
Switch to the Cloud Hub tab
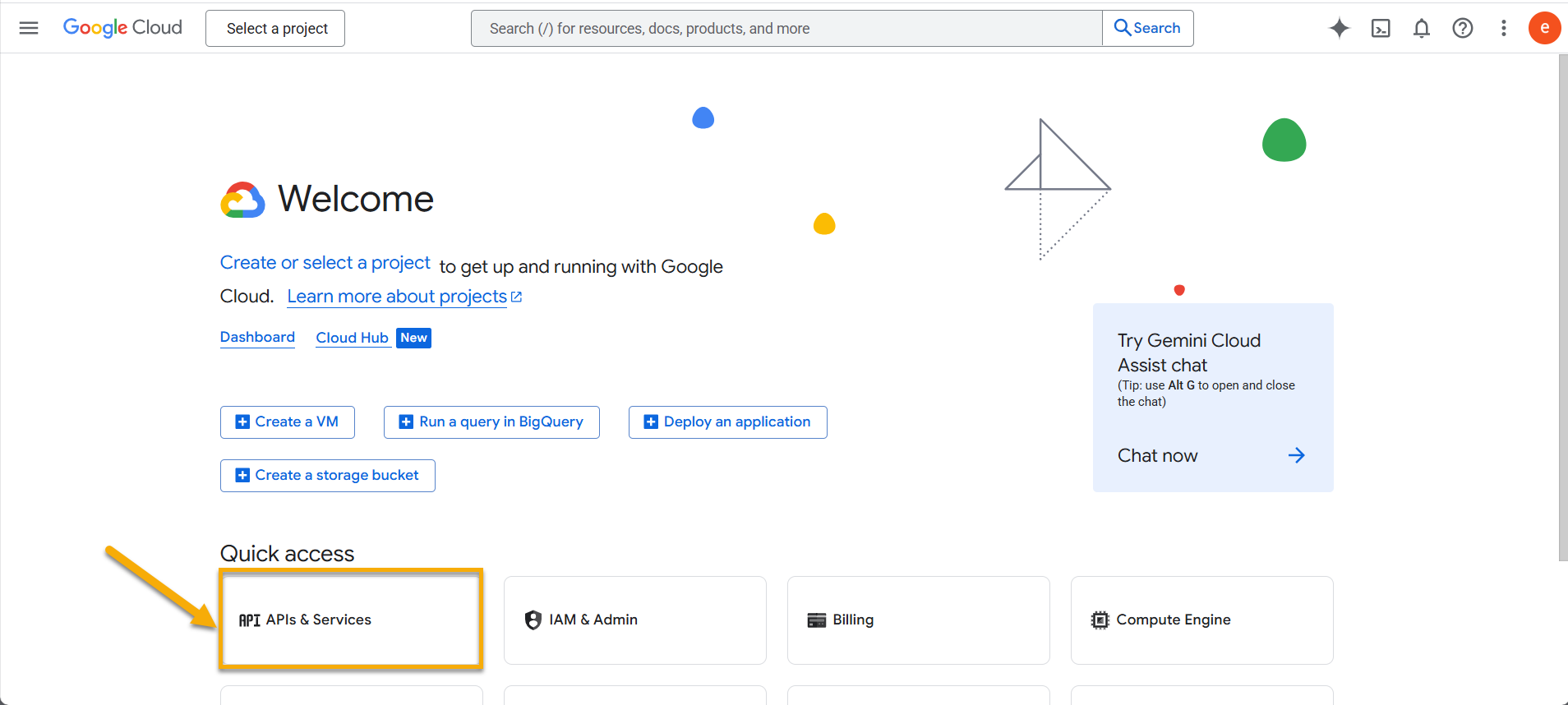[353, 339]
